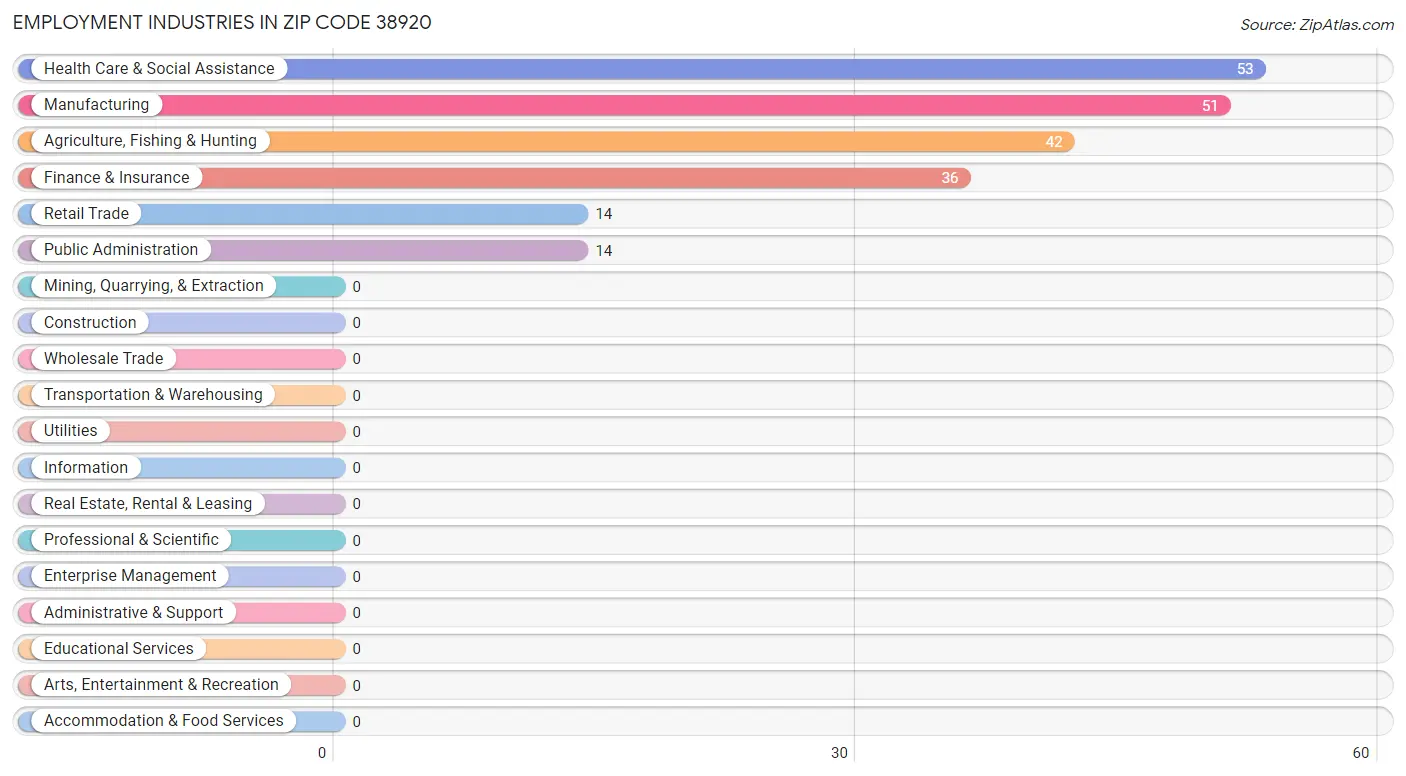The image size is (1406, 776).
Task: Click the value 36 on Finance bar
Action: click(x=950, y=178)
